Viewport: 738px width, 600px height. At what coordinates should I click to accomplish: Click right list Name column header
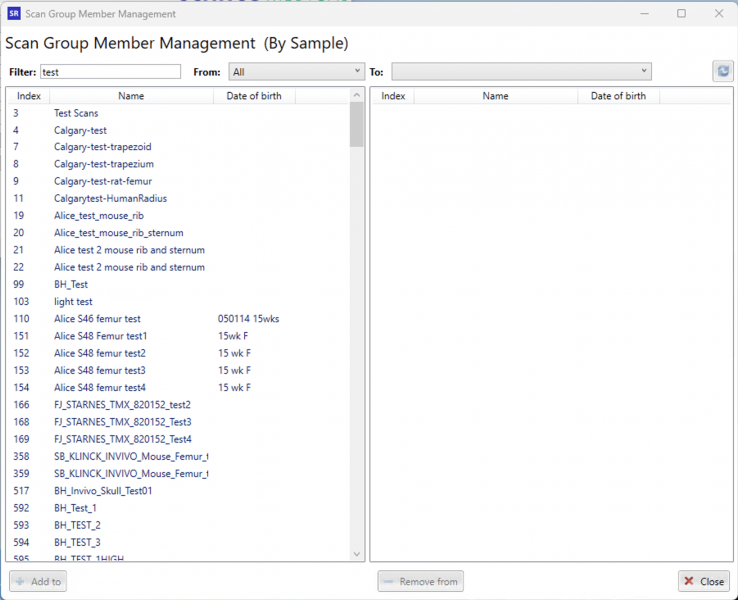496,96
